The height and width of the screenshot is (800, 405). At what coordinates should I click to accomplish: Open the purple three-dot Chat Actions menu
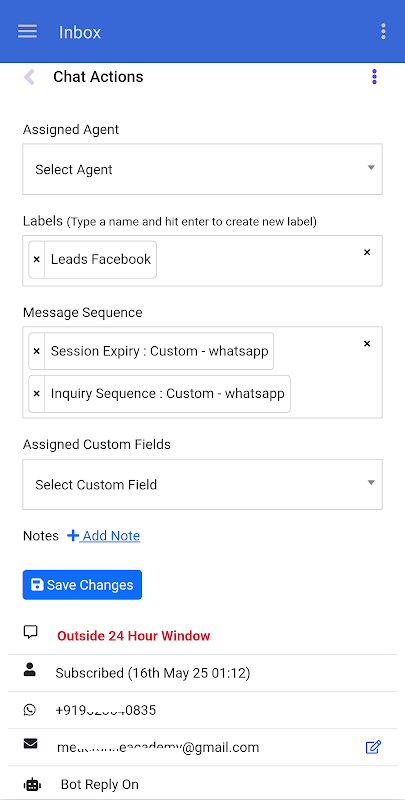coord(374,77)
